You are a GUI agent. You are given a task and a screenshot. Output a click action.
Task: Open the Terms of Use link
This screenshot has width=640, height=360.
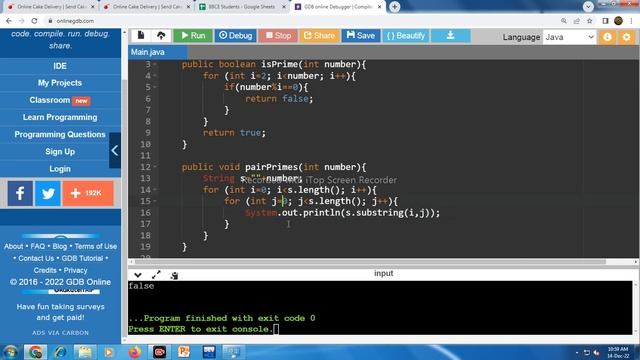[x=96, y=247]
